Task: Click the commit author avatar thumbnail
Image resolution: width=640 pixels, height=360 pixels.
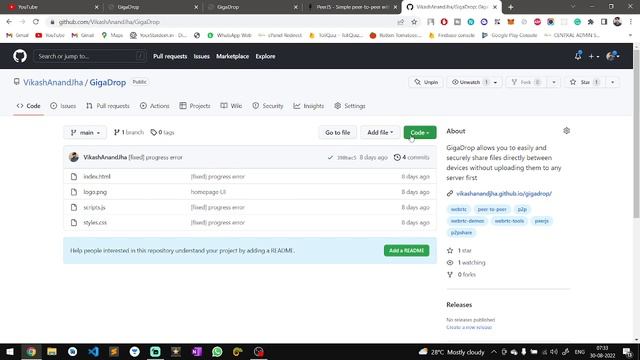Action: click(x=74, y=157)
